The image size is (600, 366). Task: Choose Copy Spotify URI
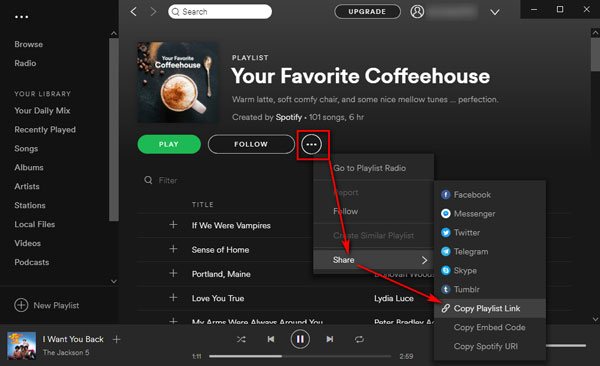pos(490,346)
